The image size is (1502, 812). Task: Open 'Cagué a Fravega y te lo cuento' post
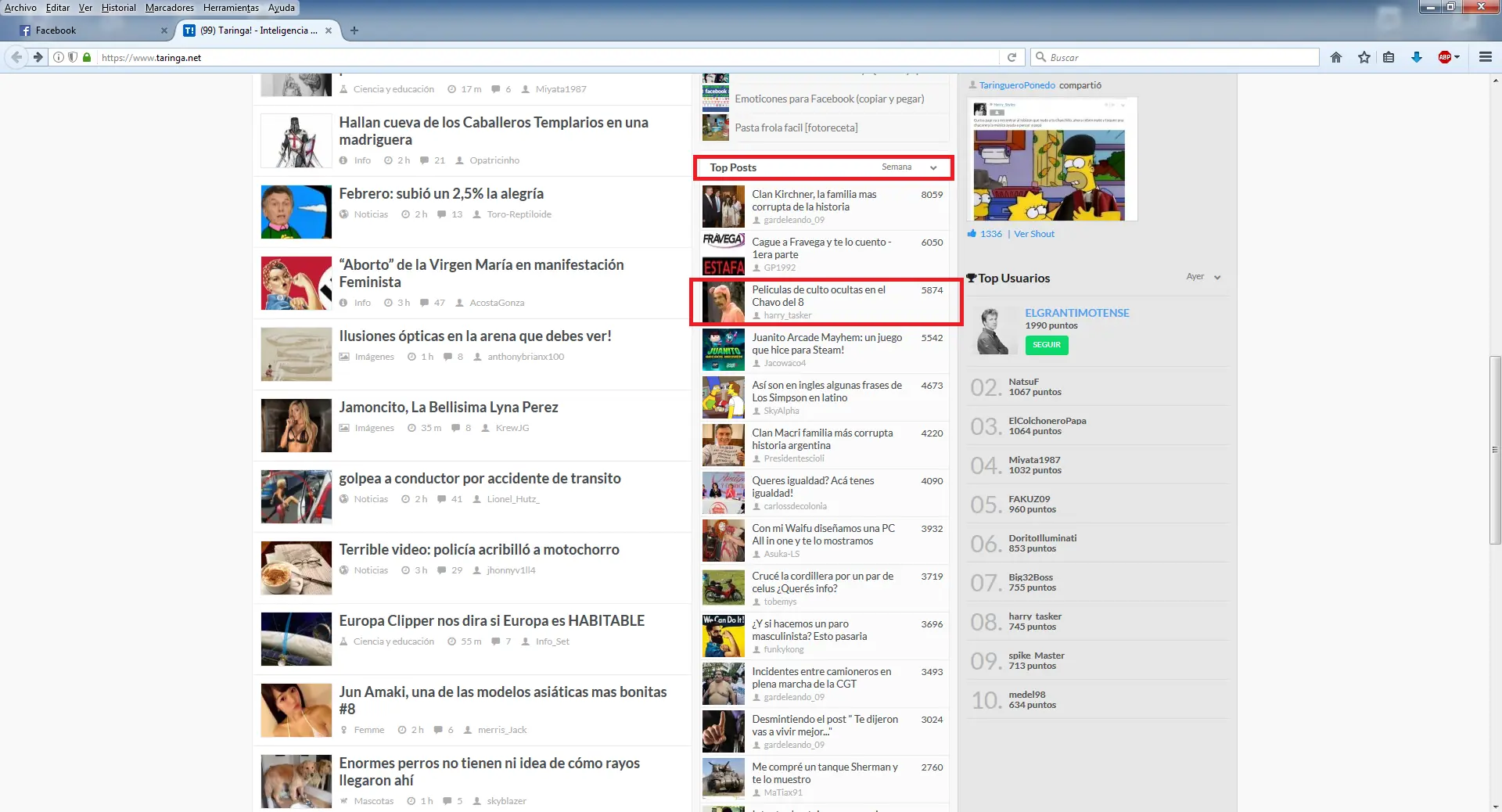pyautogui.click(x=821, y=248)
